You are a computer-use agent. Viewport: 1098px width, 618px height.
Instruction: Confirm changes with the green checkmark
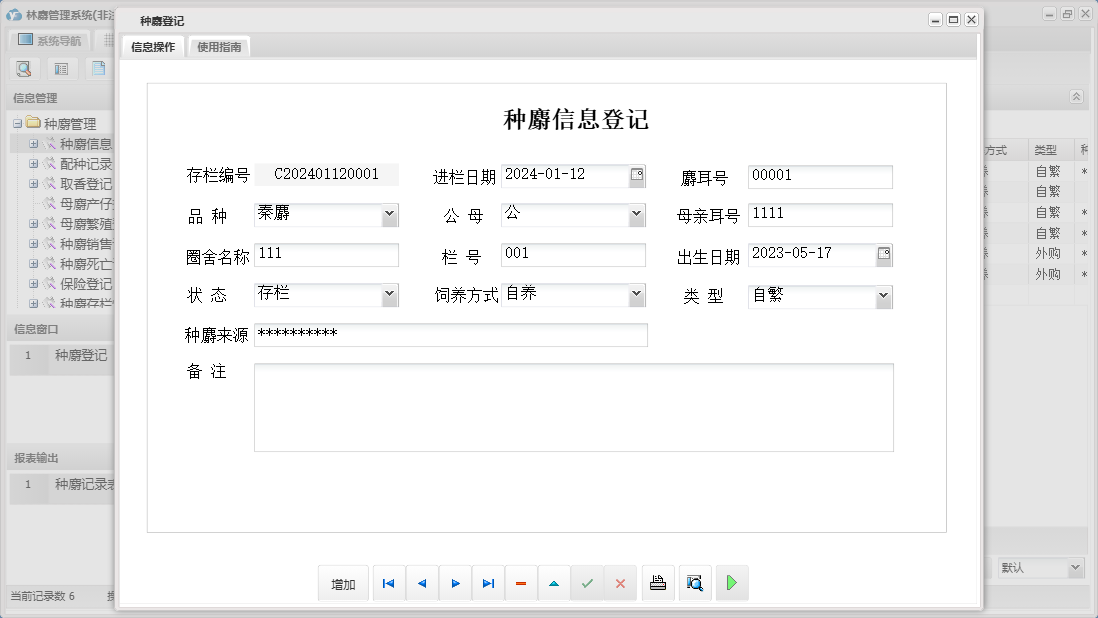588,583
